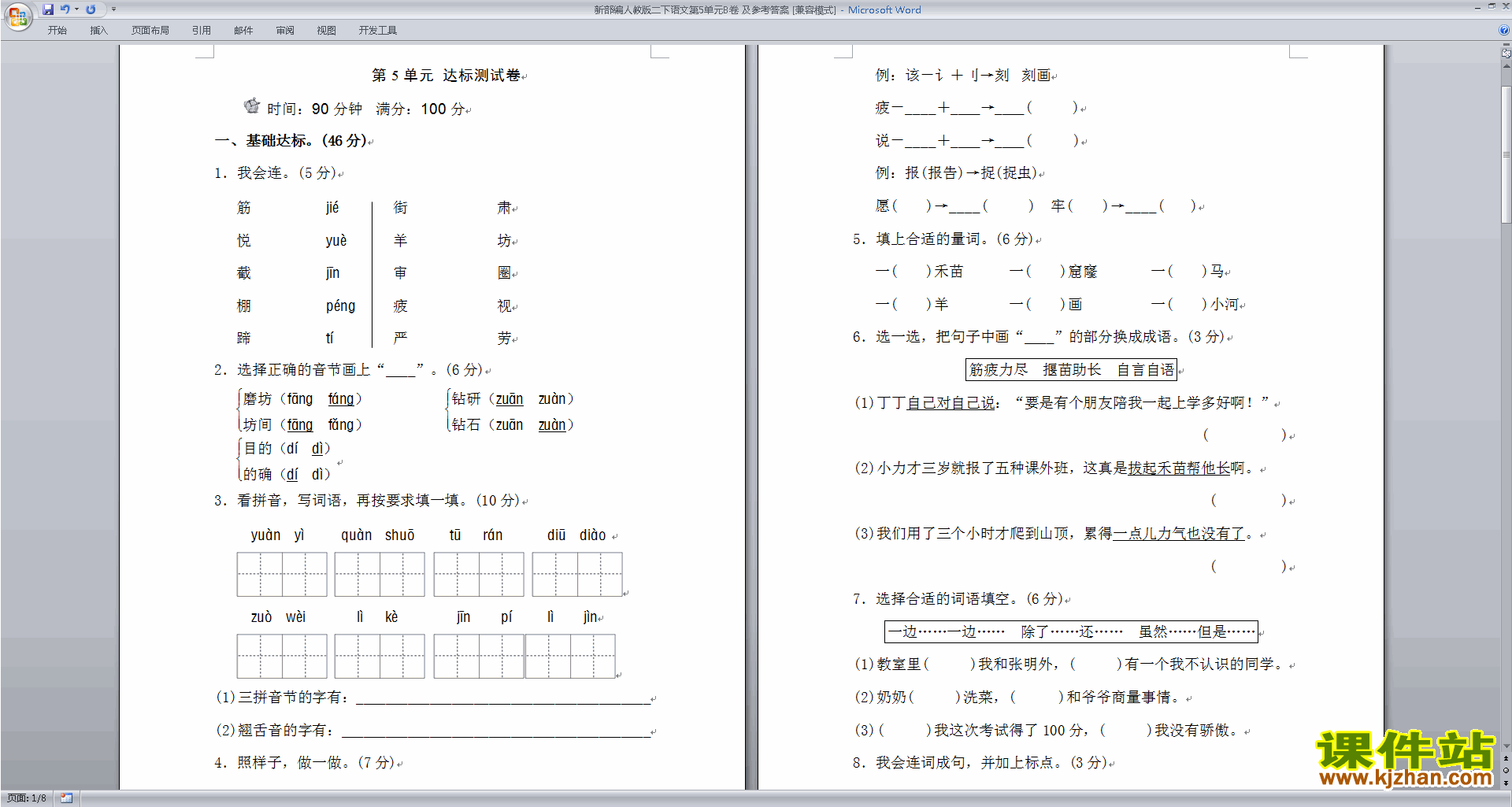This screenshot has height=807, width=1512.
Task: Click the title 第5单元 达标测试卷
Action: [x=447, y=76]
